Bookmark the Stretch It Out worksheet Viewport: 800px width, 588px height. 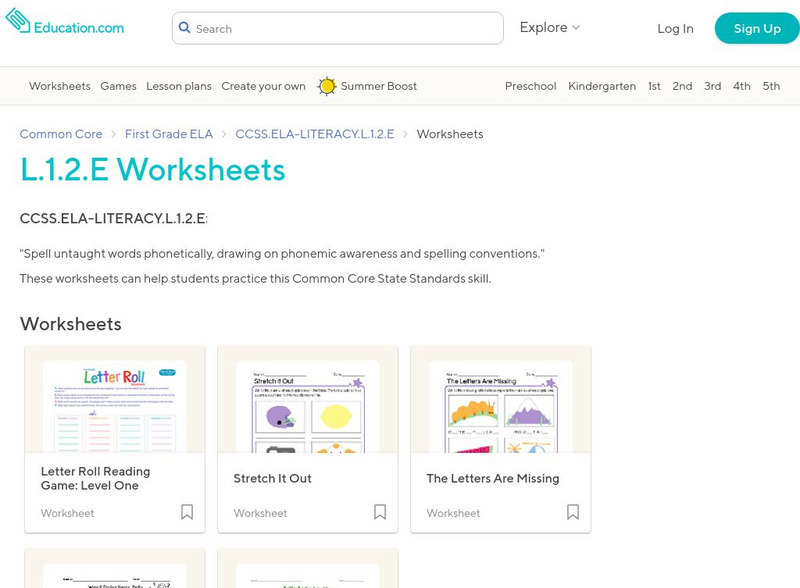380,512
